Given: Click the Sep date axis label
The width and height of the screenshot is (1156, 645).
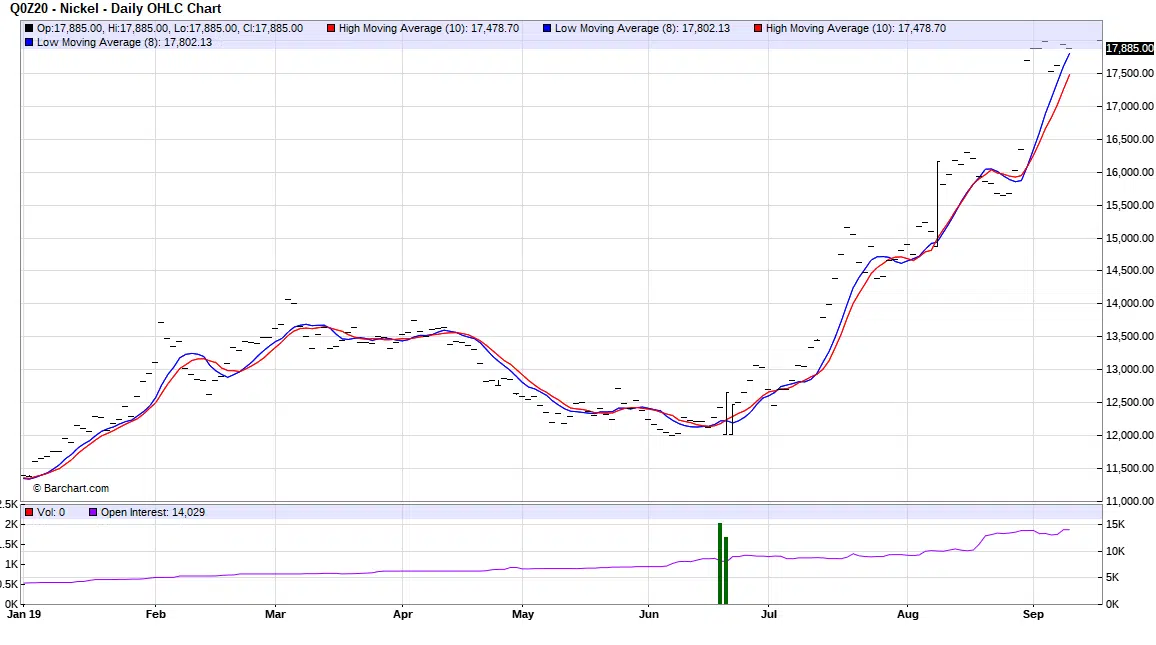Looking at the screenshot, I should 1033,614.
